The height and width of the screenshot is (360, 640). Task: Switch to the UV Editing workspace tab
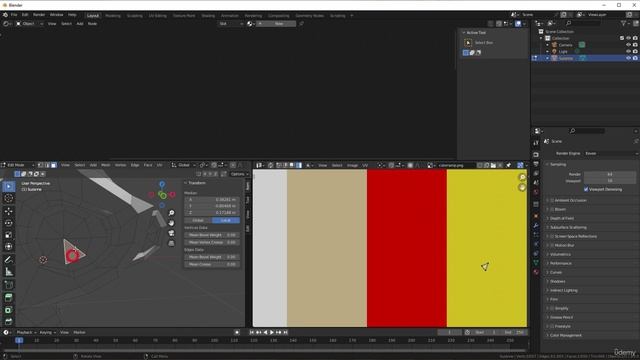(x=158, y=16)
